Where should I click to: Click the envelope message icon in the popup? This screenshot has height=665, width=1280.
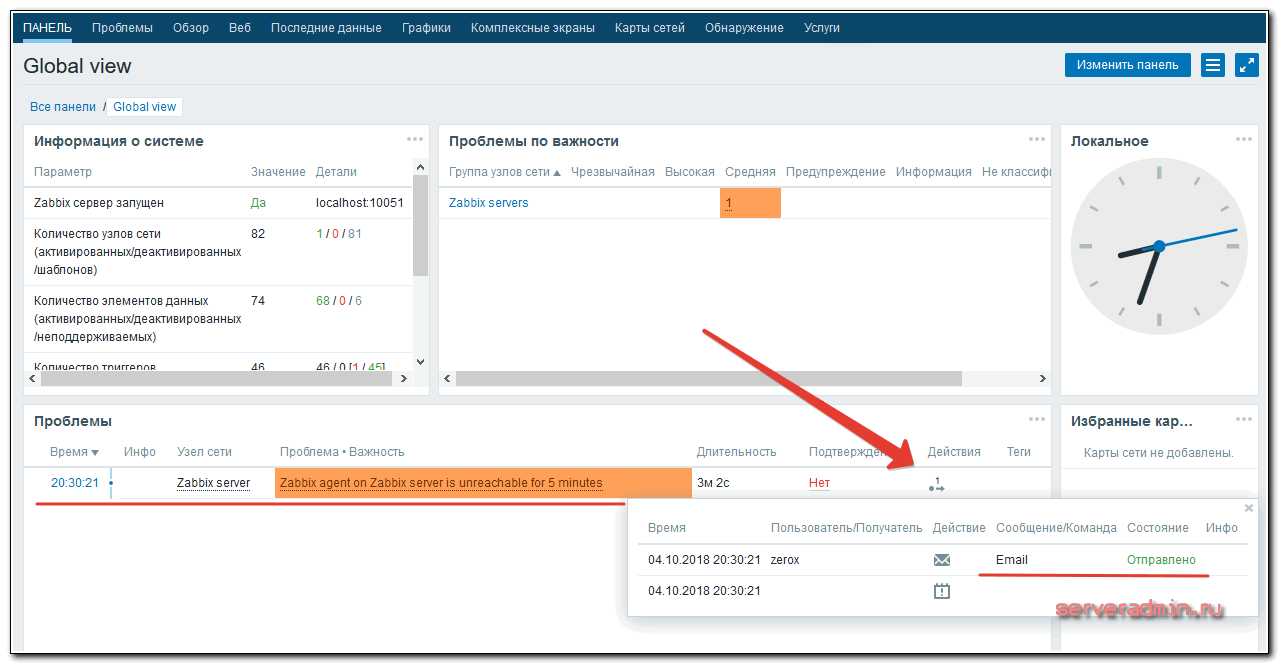click(941, 560)
